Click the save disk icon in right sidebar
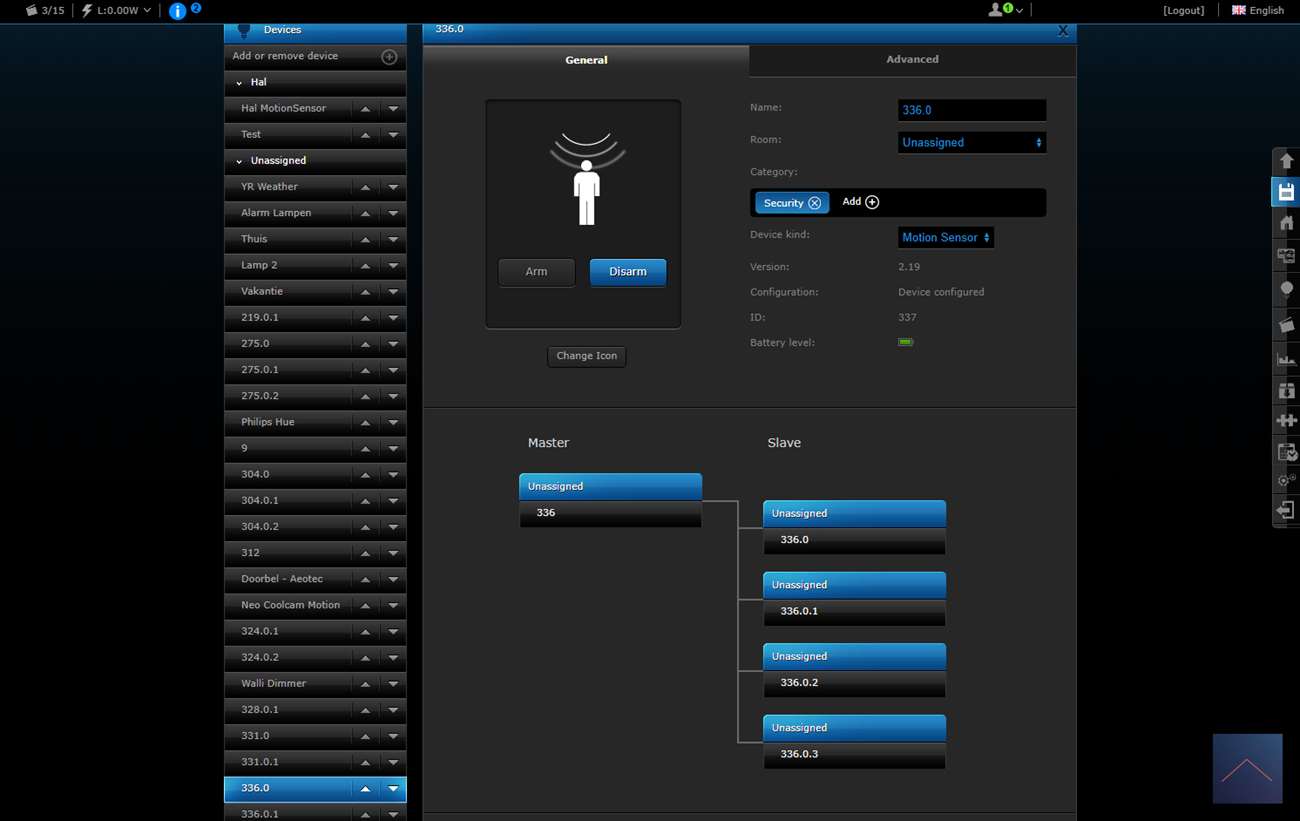Screen dimensions: 1300x821 [1286, 192]
